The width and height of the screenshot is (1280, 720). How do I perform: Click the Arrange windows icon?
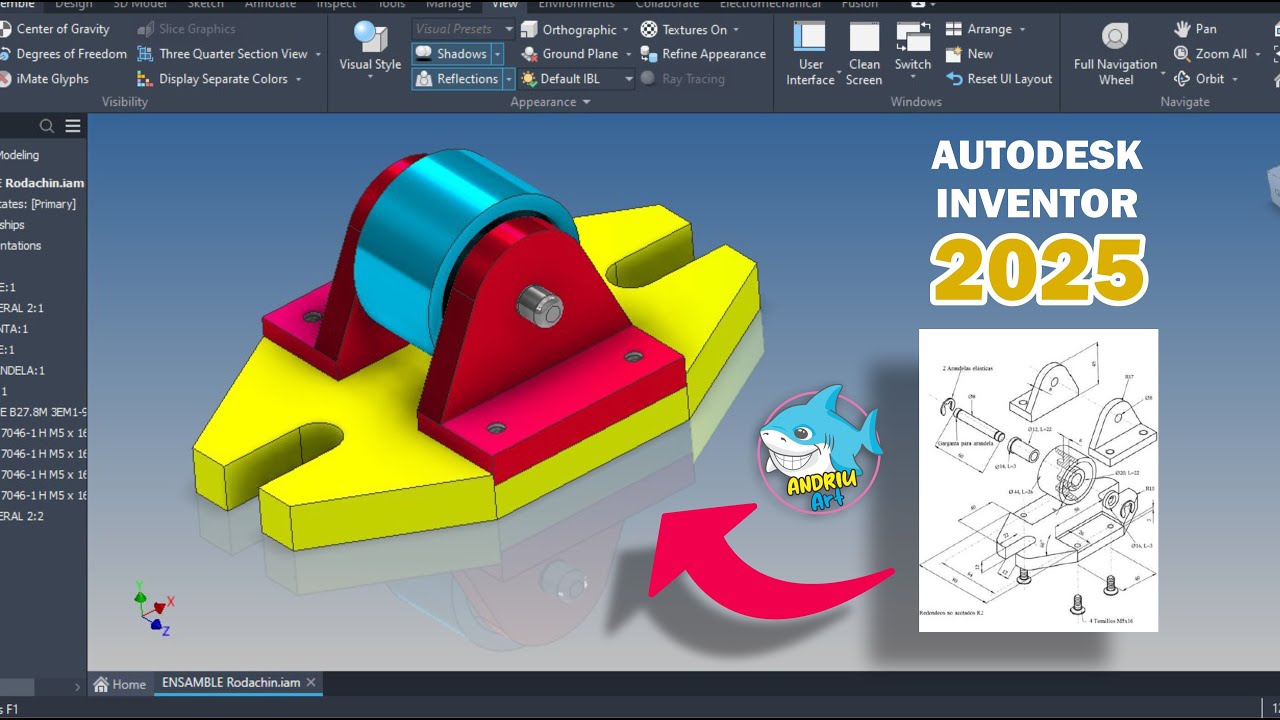coord(954,29)
